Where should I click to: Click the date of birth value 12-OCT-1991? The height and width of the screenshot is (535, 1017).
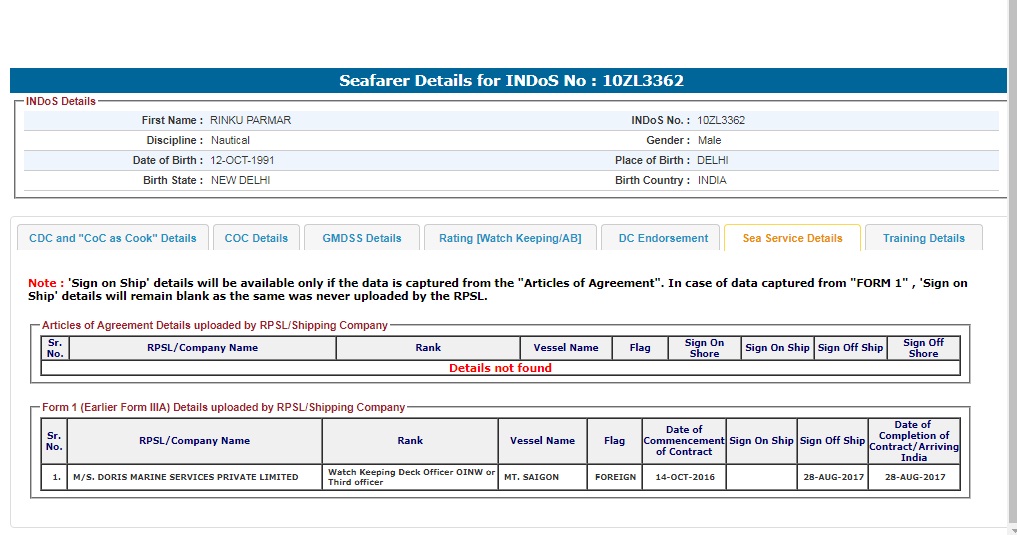pyautogui.click(x=242, y=160)
